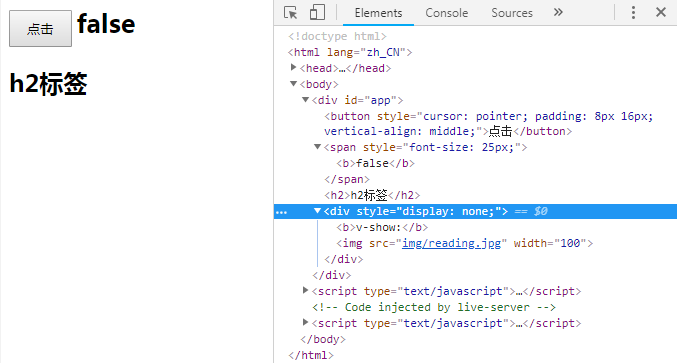
Task: Select the live-server comment line
Action: click(434, 307)
